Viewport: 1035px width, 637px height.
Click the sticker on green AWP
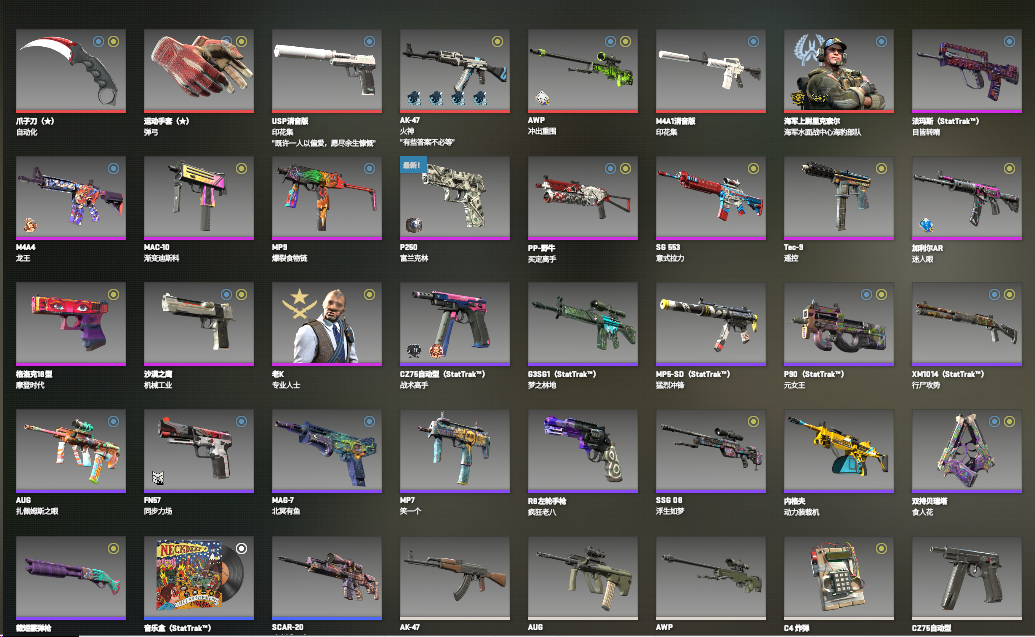(x=542, y=98)
